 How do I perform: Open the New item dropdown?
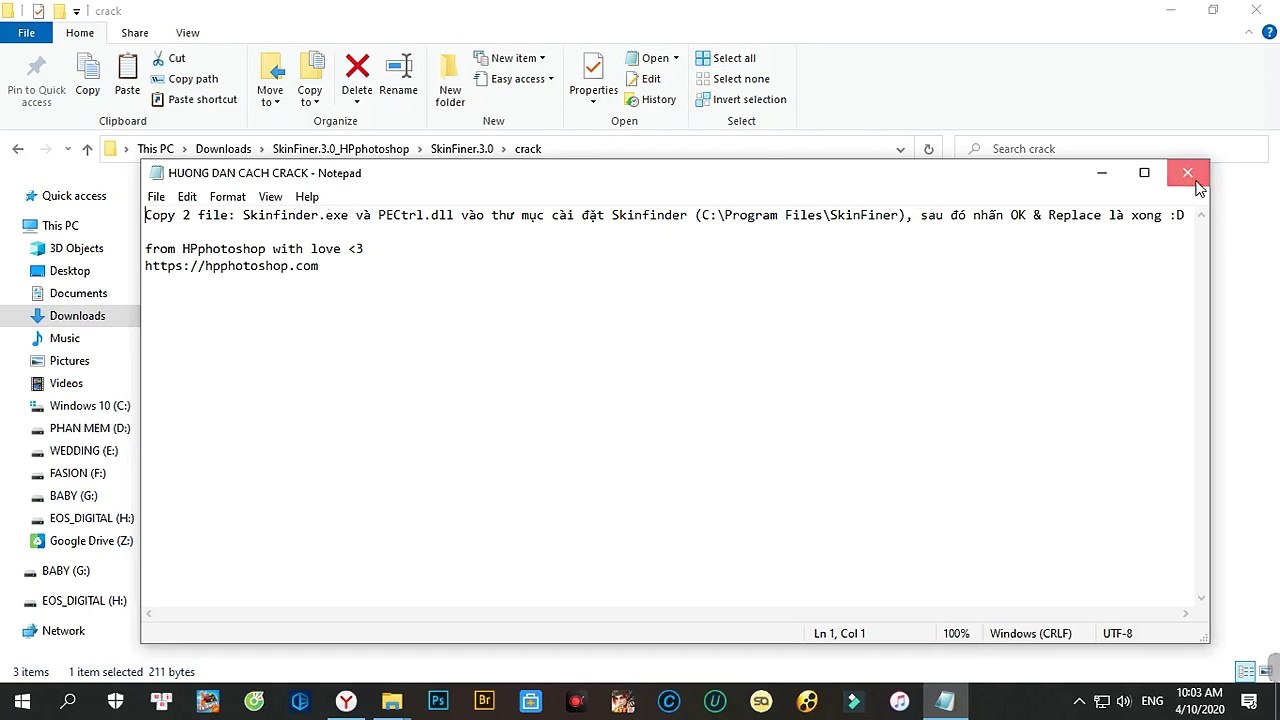pyautogui.click(x=510, y=58)
